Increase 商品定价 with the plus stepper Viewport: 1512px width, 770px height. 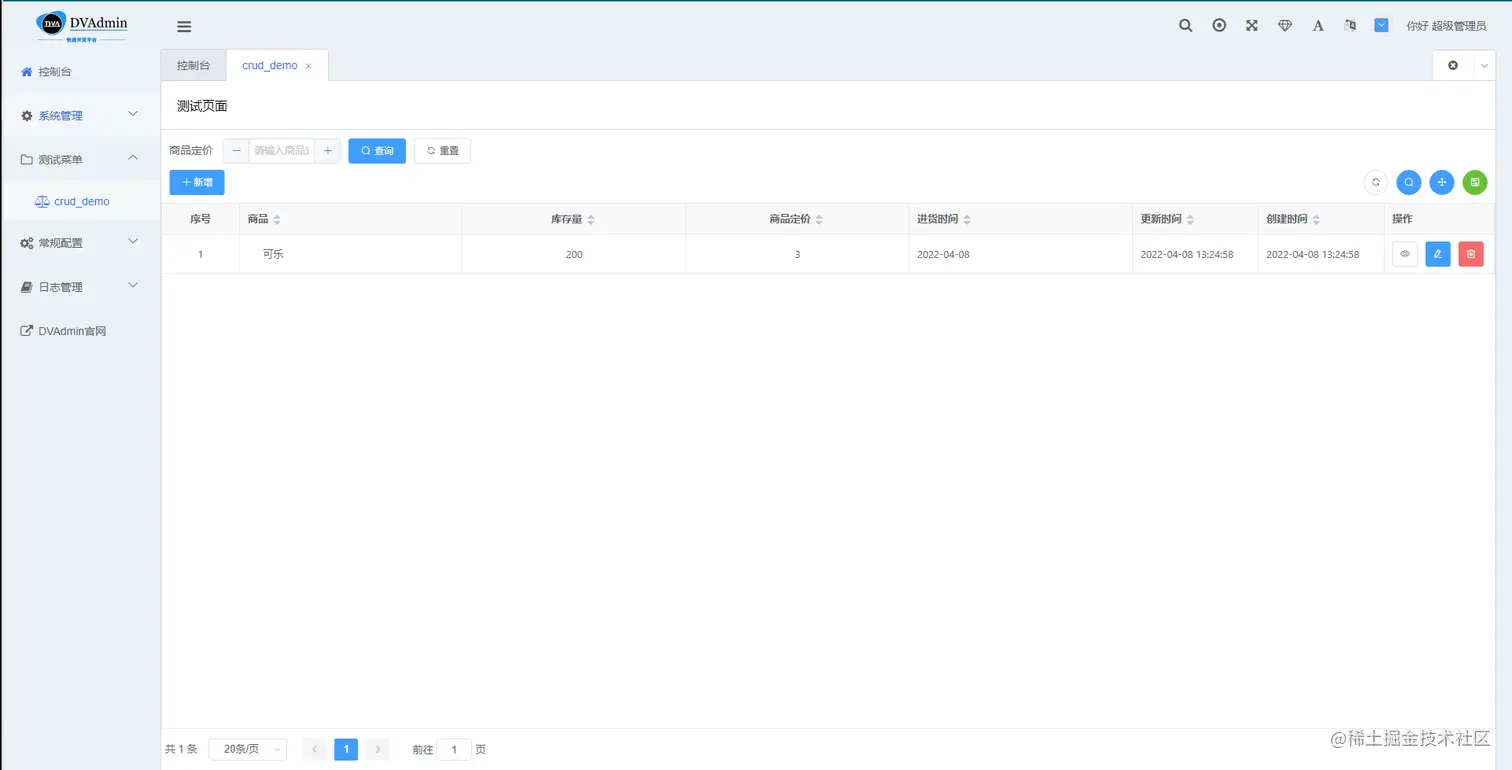point(328,150)
